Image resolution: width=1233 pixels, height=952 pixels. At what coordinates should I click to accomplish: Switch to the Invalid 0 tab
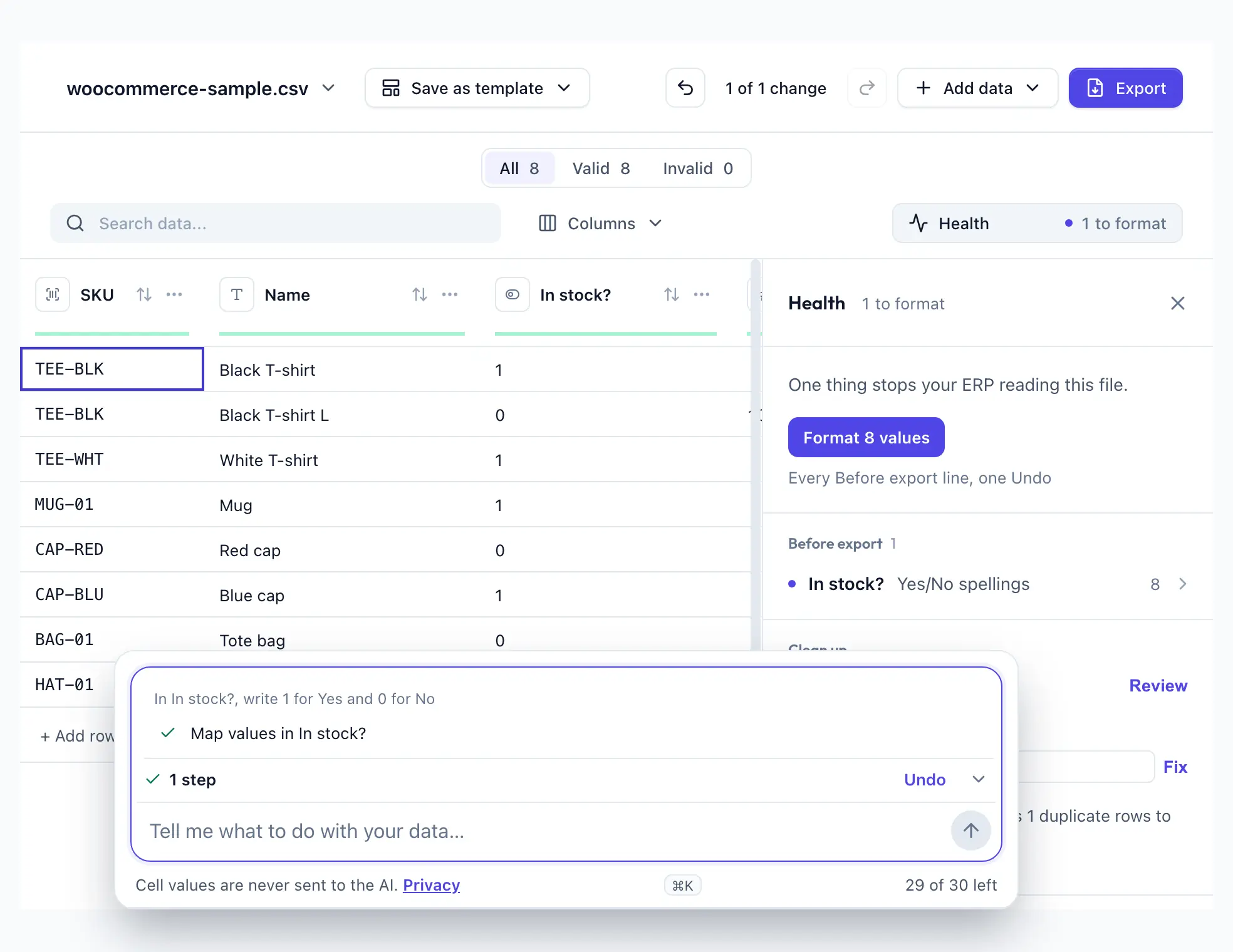point(698,168)
